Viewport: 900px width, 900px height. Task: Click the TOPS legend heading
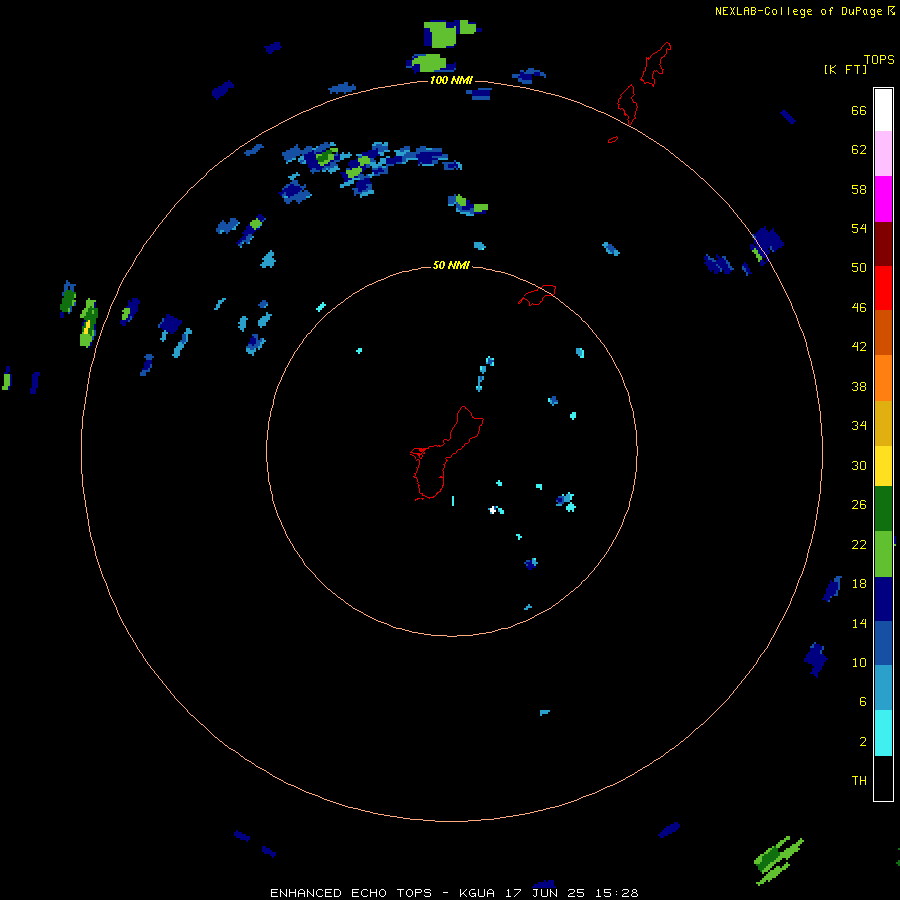879,59
